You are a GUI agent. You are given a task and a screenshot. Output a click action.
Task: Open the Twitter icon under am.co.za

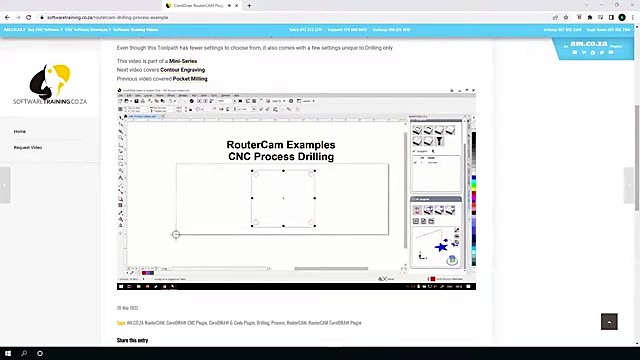point(602,53)
